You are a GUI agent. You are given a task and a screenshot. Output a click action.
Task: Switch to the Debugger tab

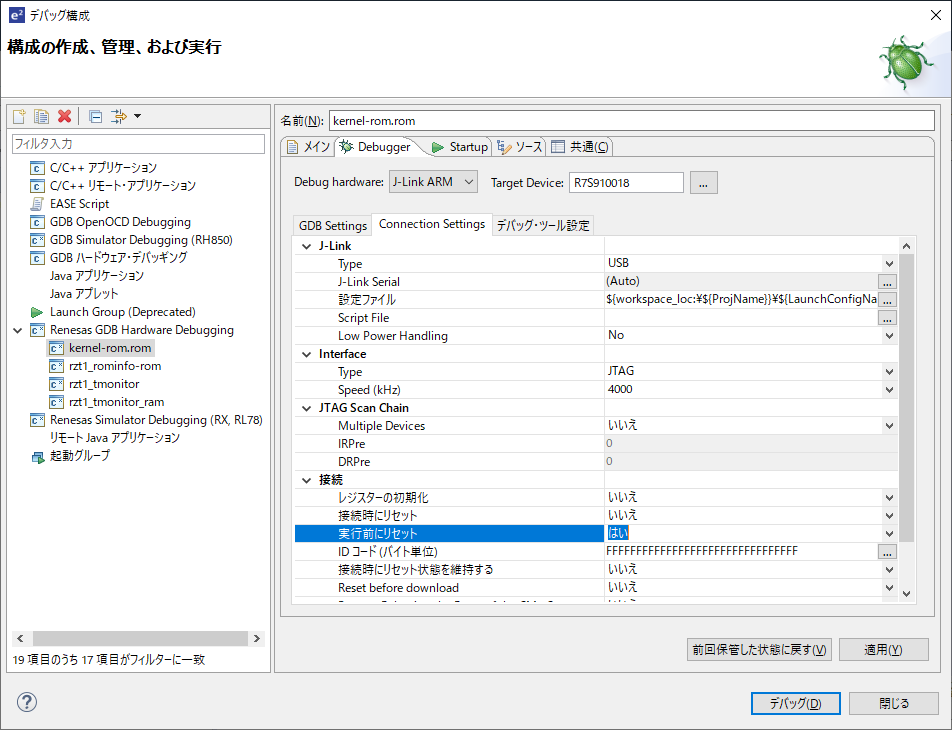click(375, 147)
